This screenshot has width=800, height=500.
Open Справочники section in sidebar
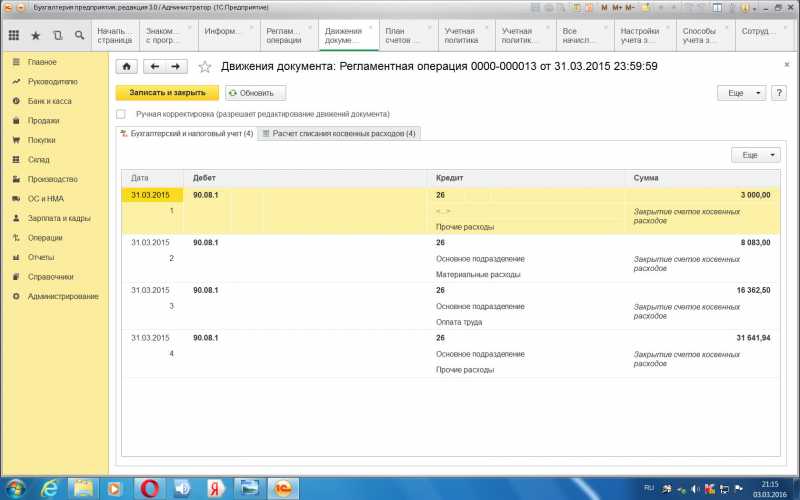[51, 277]
